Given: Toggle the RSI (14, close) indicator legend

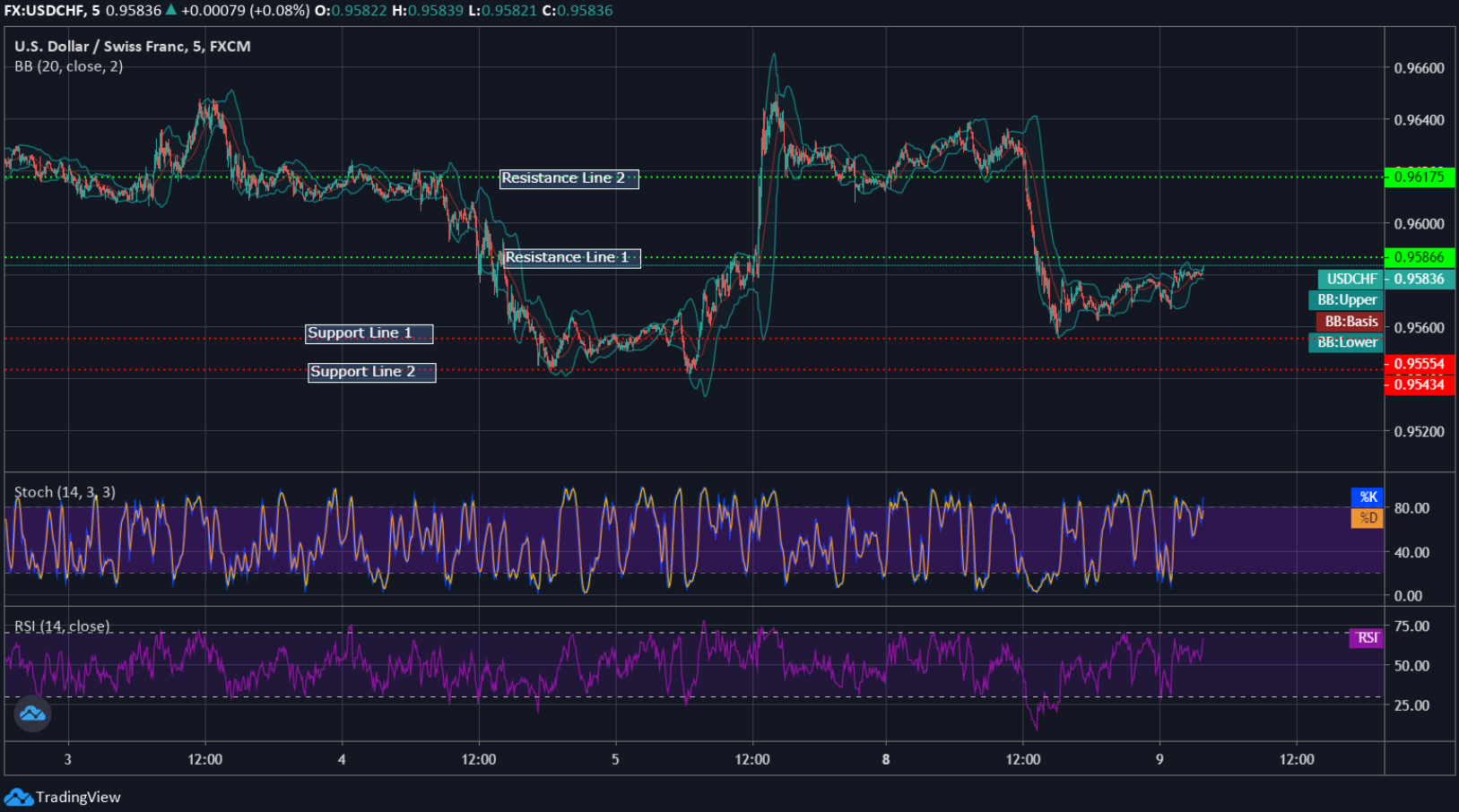Looking at the screenshot, I should (63, 626).
